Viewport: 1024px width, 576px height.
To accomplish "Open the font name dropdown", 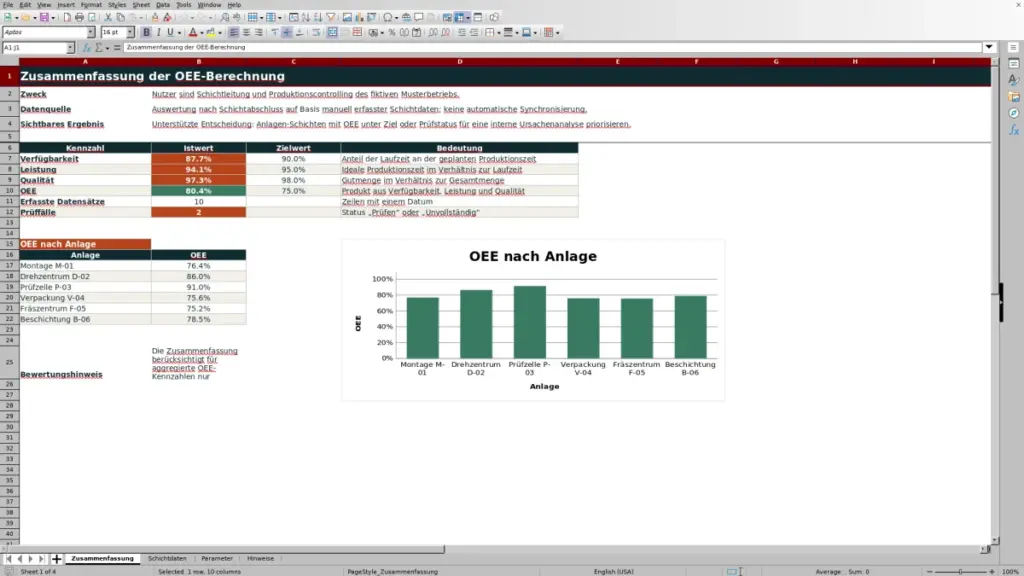I will click(x=91, y=33).
